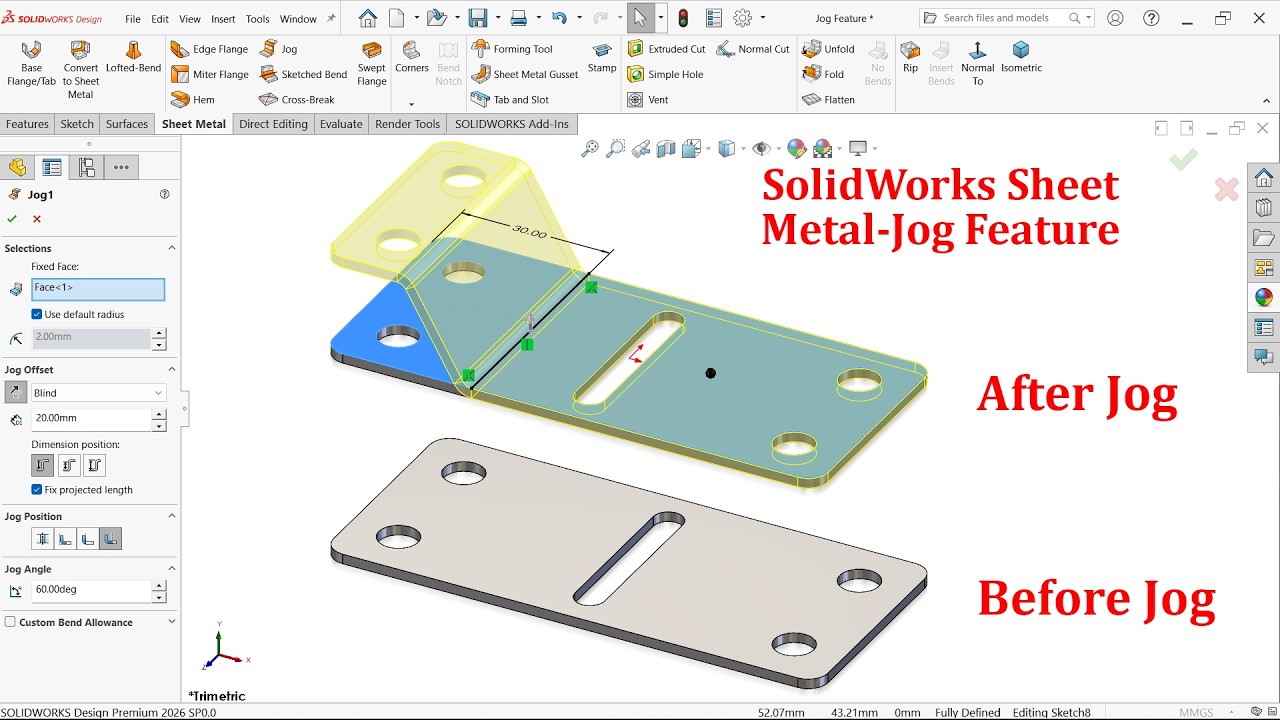The width and height of the screenshot is (1280, 720).
Task: Collapse the Jog Position section
Action: (x=171, y=516)
